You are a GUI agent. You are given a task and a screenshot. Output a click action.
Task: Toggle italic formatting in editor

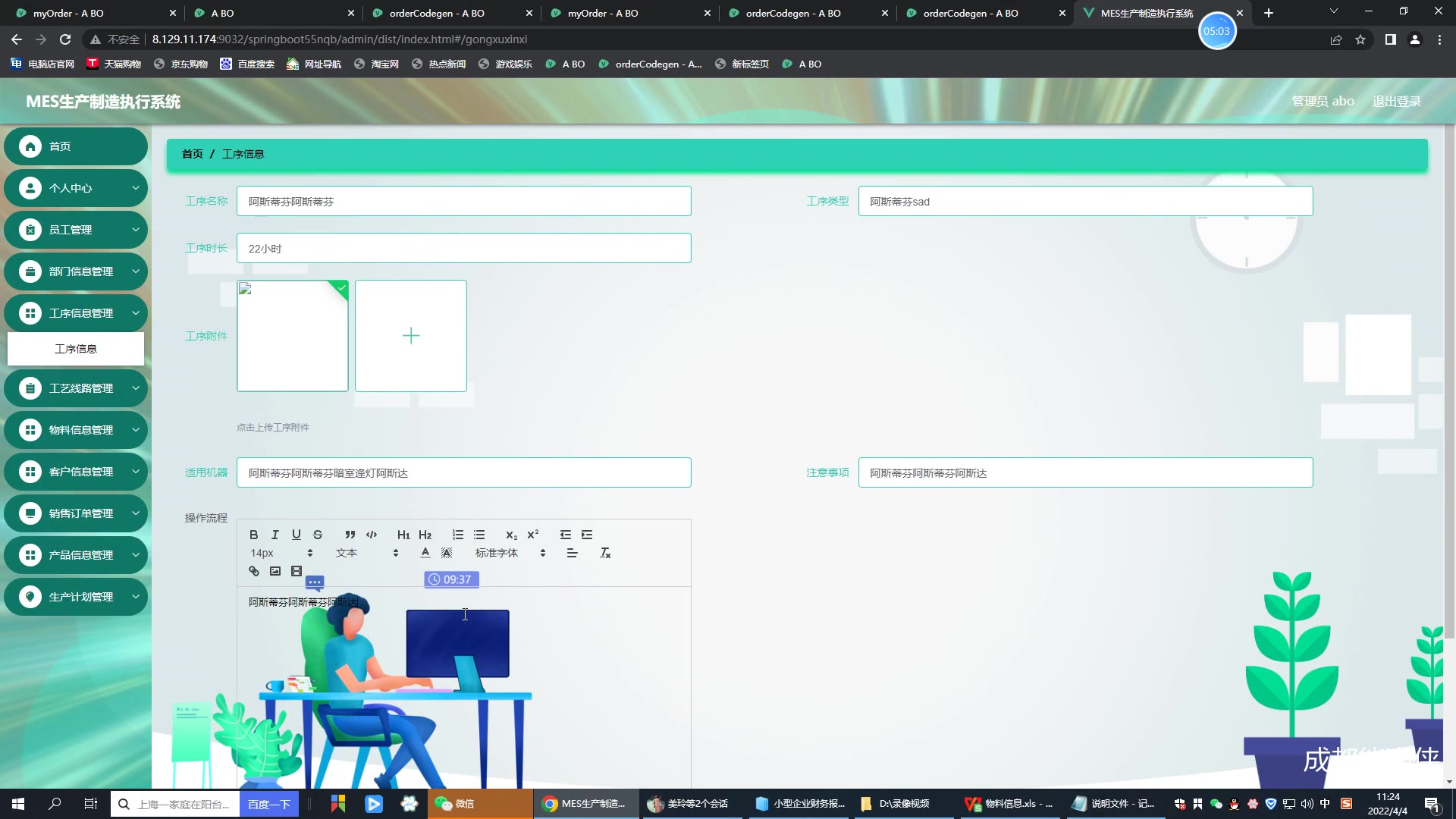click(275, 535)
